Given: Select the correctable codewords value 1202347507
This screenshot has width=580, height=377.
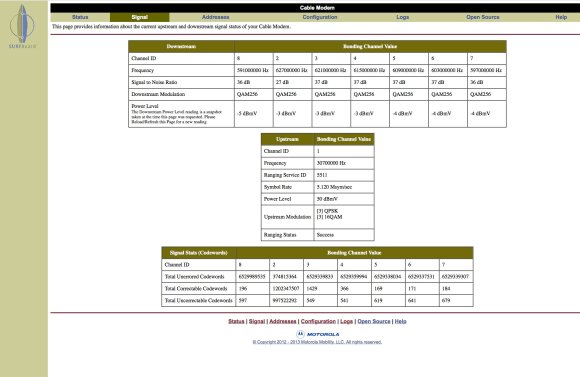Looking at the screenshot, I should pyautogui.click(x=286, y=288).
